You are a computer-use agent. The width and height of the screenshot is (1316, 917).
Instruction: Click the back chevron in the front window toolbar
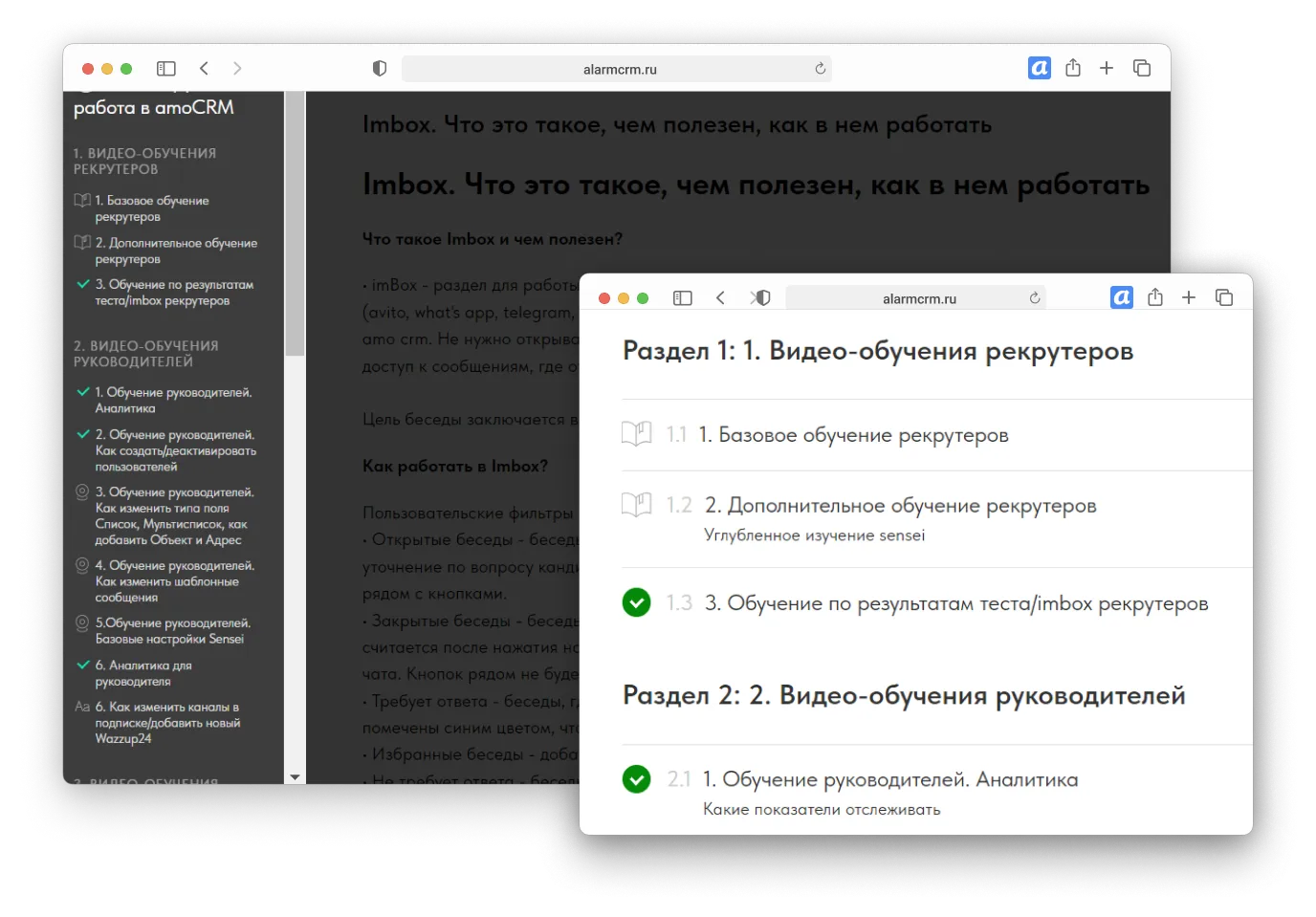720,297
